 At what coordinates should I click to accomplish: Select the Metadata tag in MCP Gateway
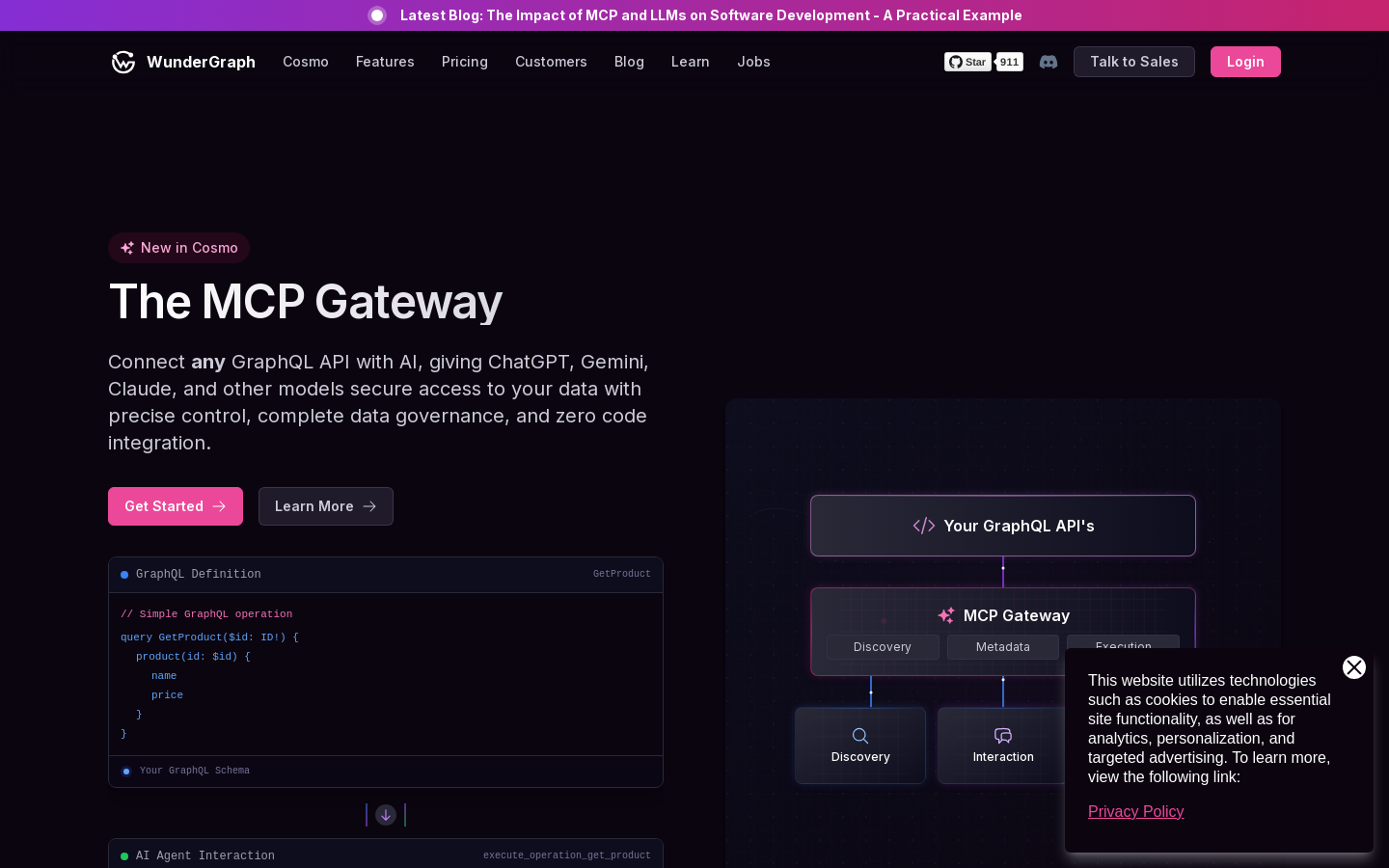tap(1003, 647)
